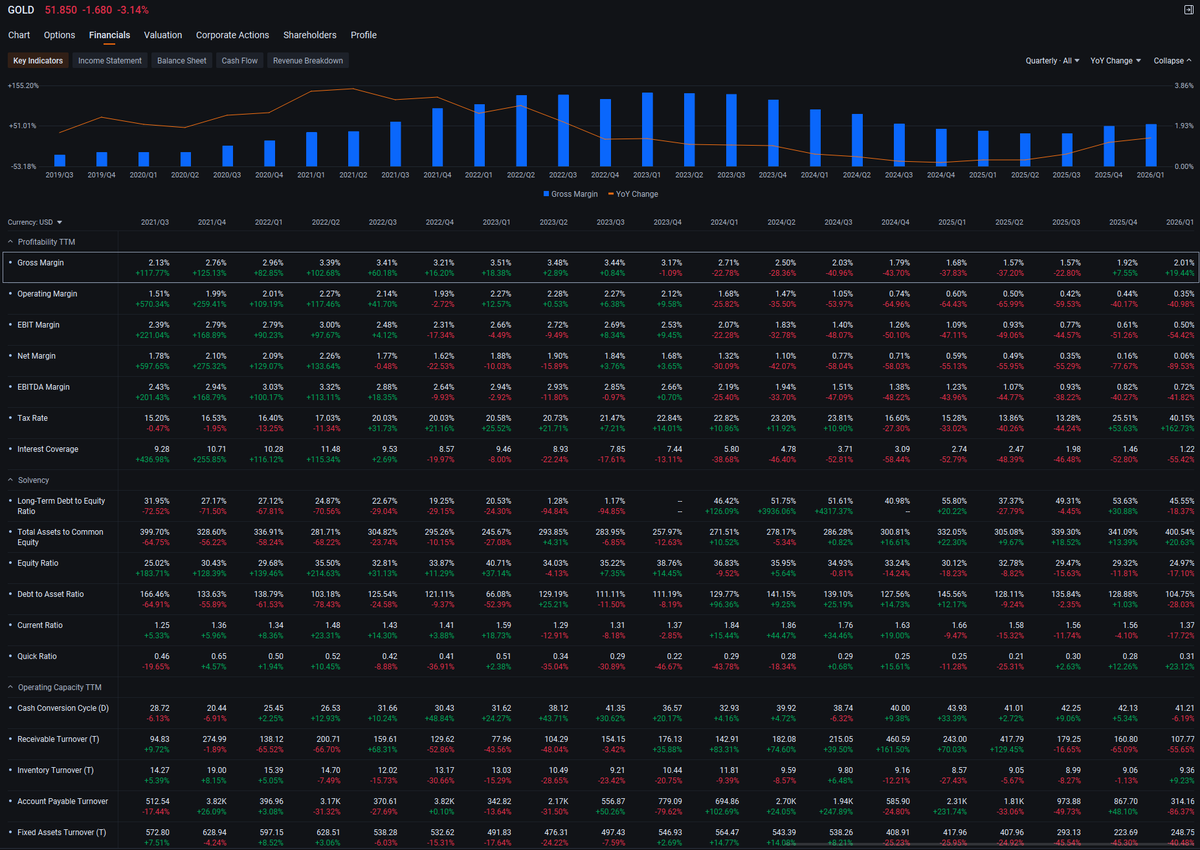1200x850 pixels.
Task: Click the 2026/Q1 bar in the chart
Action: [x=1151, y=145]
